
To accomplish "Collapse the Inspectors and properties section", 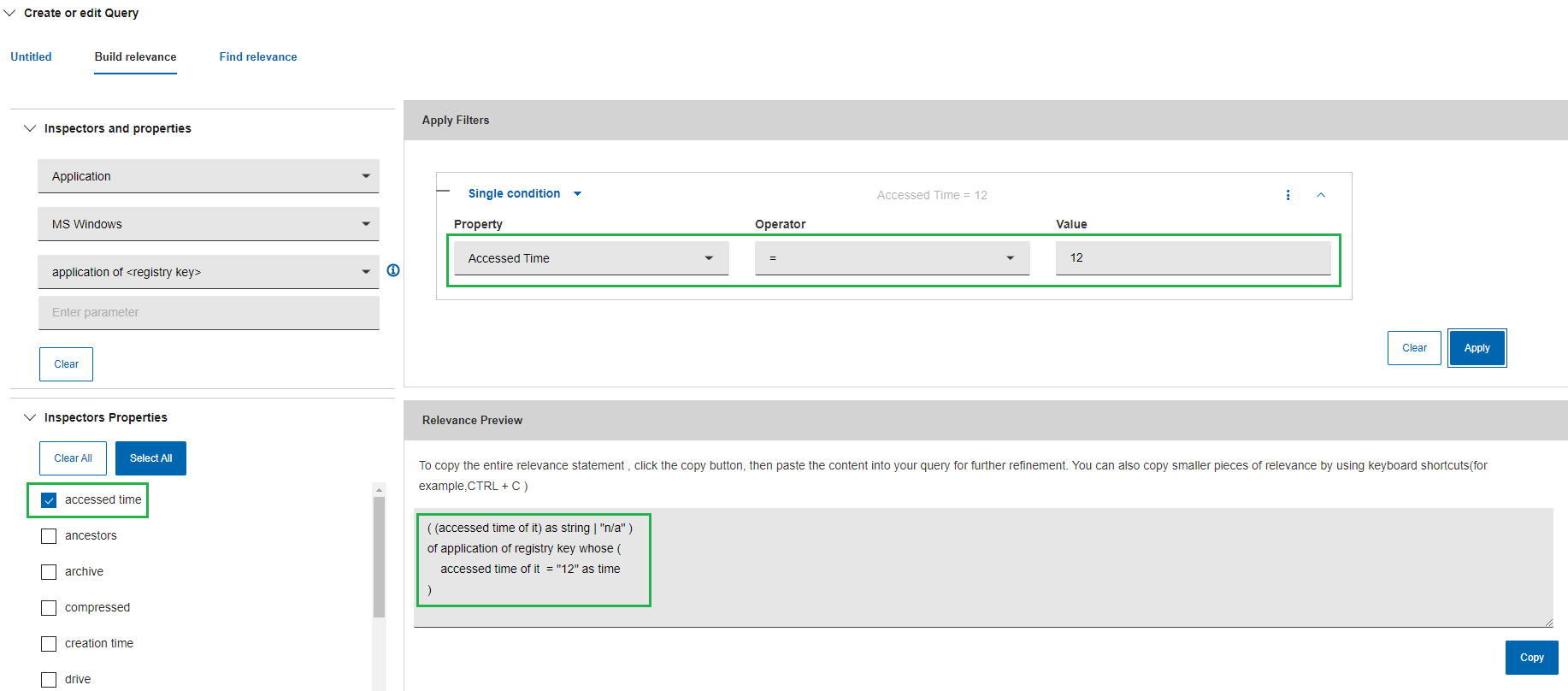I will click(x=30, y=128).
